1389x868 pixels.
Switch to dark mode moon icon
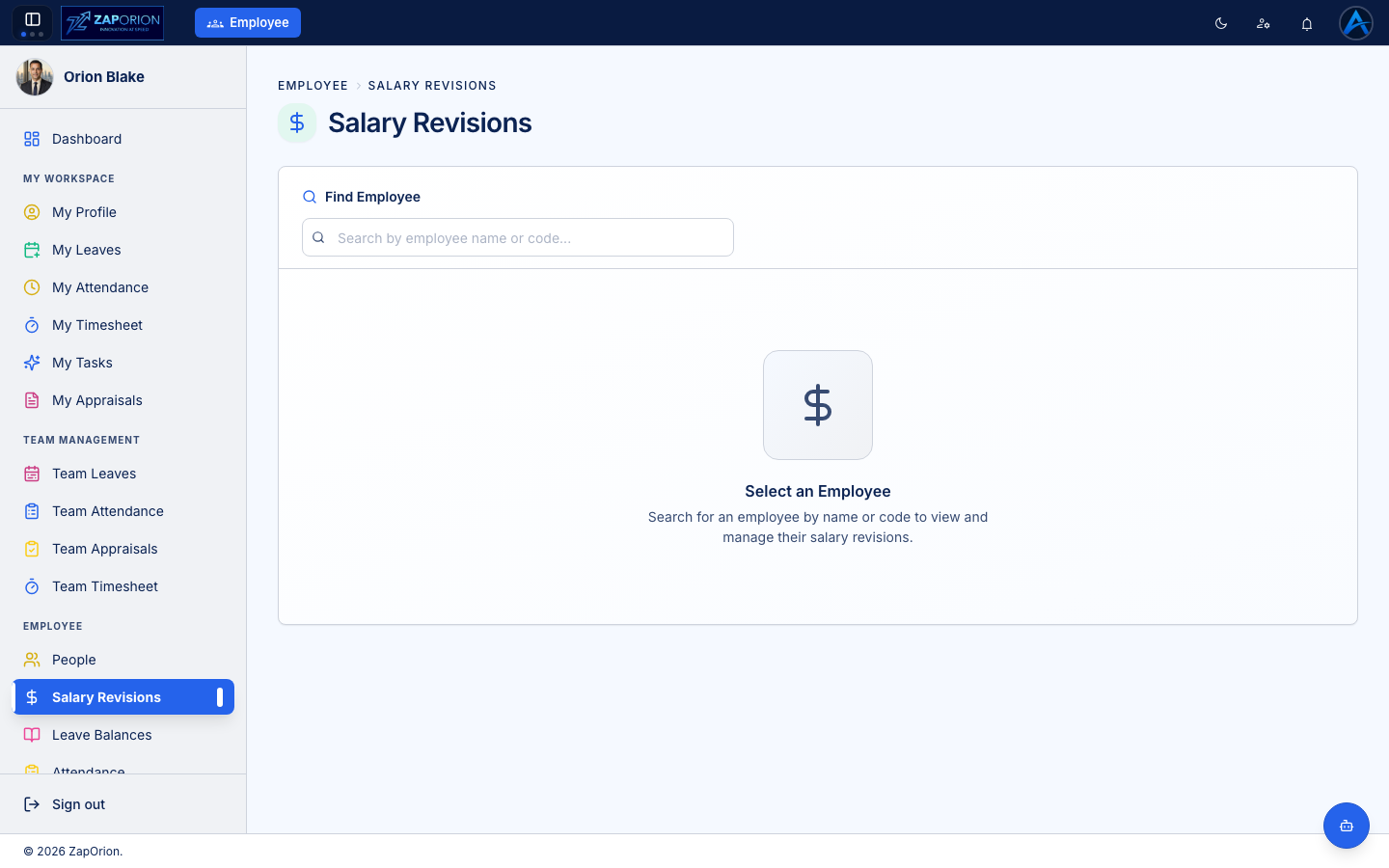(x=1221, y=23)
